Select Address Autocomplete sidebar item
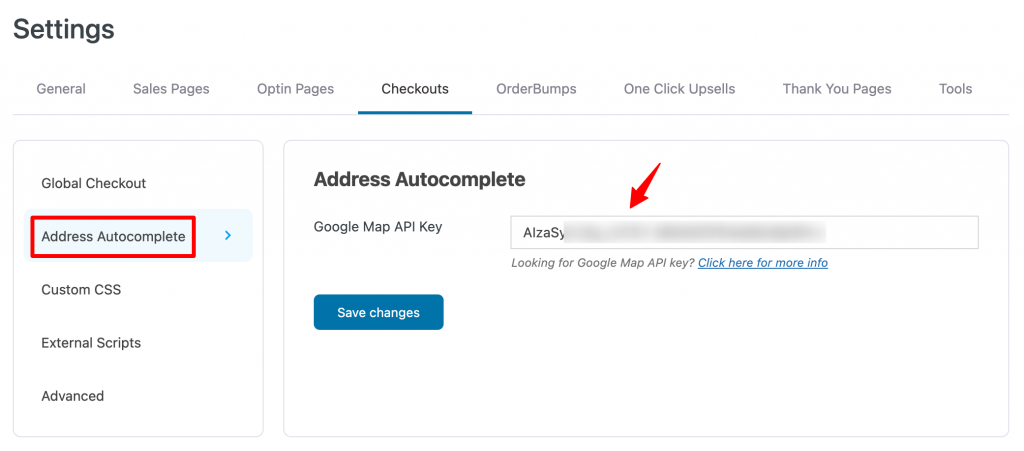1024x451 pixels. click(113, 236)
